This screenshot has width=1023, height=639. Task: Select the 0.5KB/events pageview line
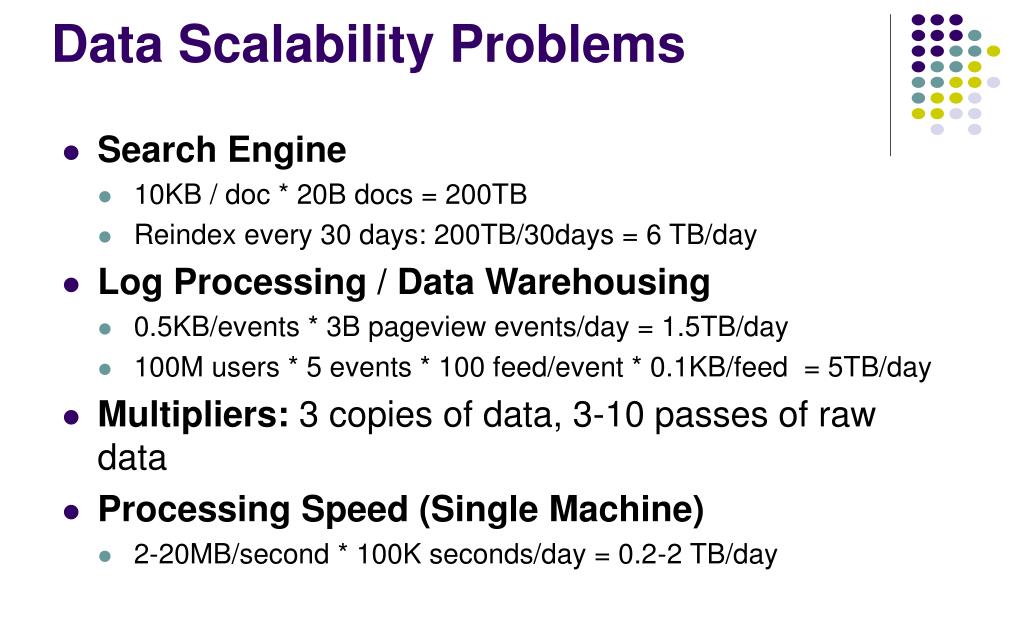tap(461, 328)
